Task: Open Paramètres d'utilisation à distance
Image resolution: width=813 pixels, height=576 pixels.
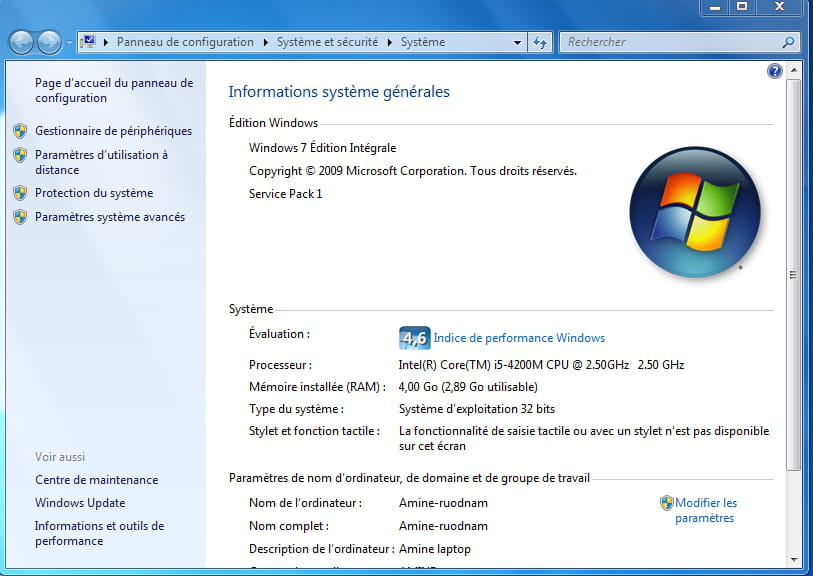Action: pos(102,162)
